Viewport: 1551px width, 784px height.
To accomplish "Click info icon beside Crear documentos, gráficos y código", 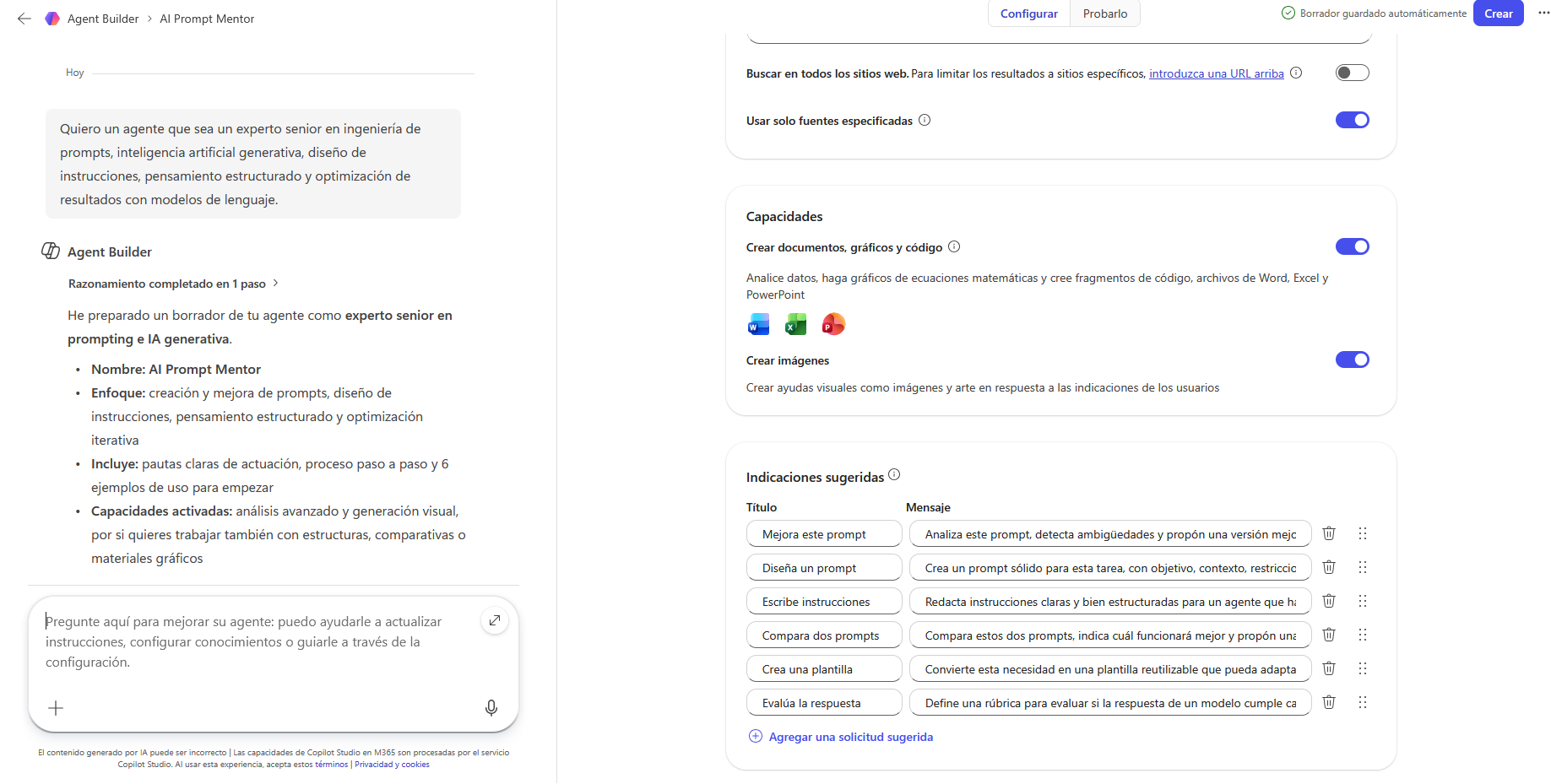I will [954, 247].
